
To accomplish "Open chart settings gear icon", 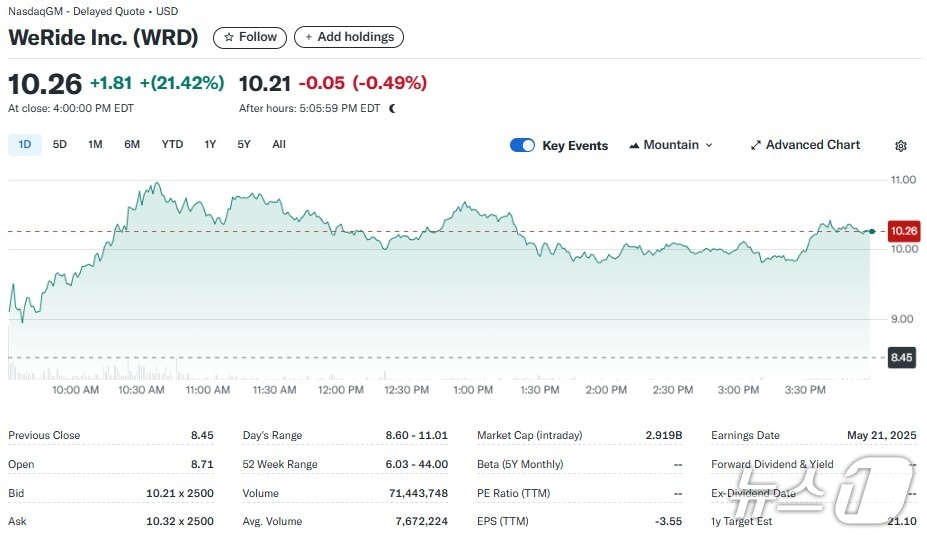I will click(x=900, y=146).
